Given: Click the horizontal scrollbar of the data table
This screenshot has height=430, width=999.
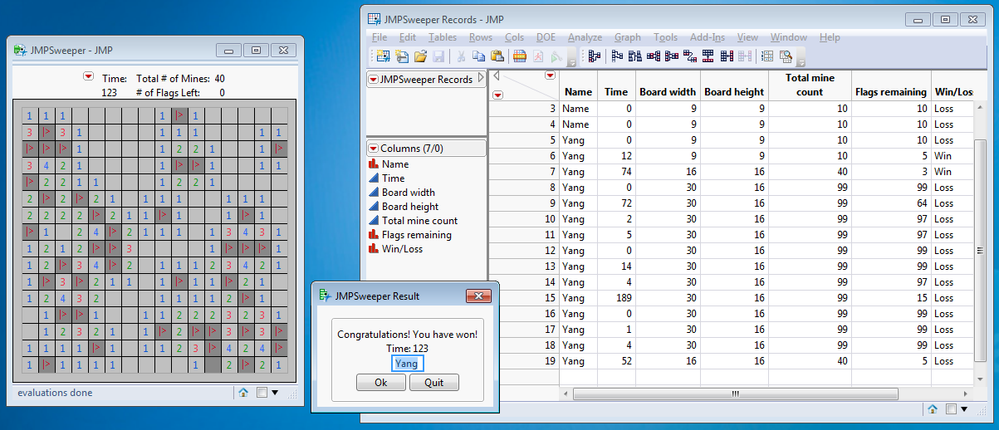Looking at the screenshot, I should tap(735, 394).
